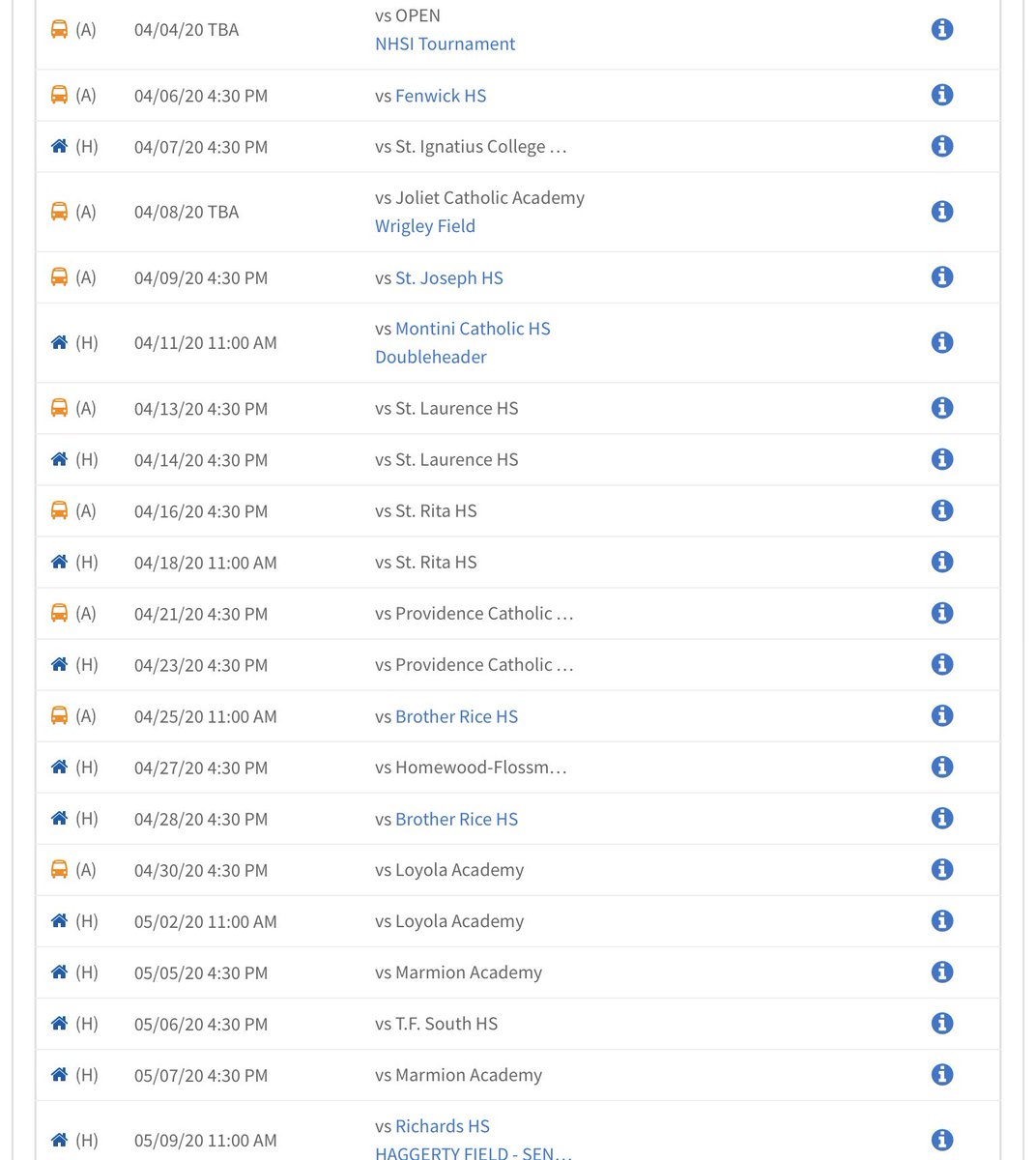1036x1160 pixels.
Task: Select the vs T.F. South HS text
Action: coord(436,1024)
